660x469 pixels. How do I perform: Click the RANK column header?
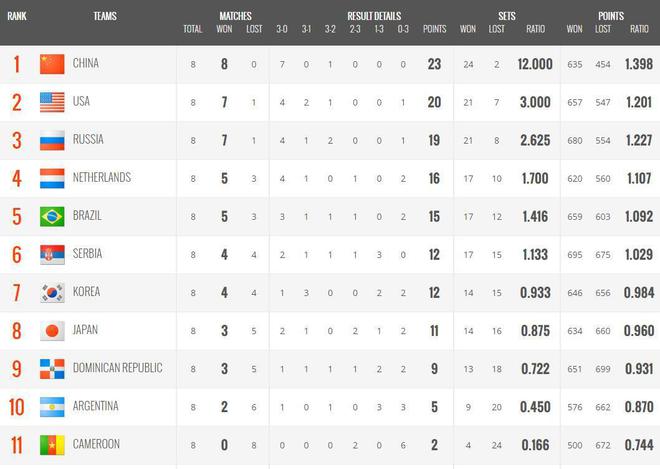(x=17, y=16)
